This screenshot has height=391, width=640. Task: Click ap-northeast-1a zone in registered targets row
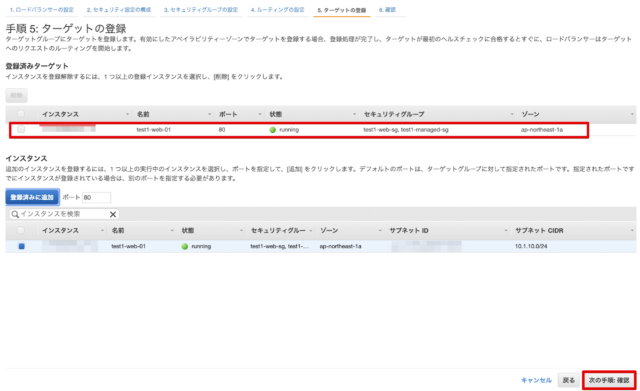[x=542, y=130]
